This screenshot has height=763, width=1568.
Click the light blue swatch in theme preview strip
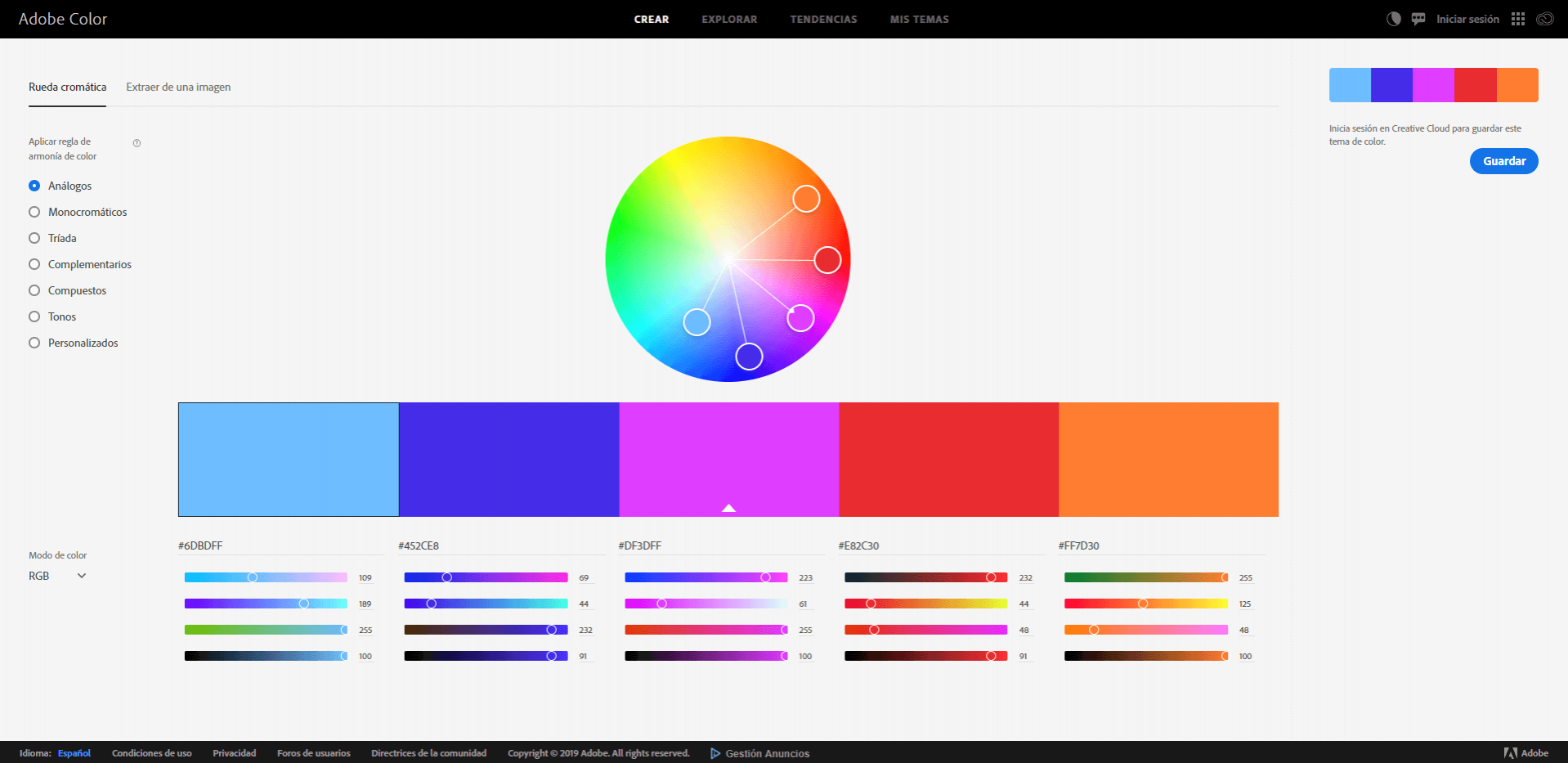[1350, 85]
